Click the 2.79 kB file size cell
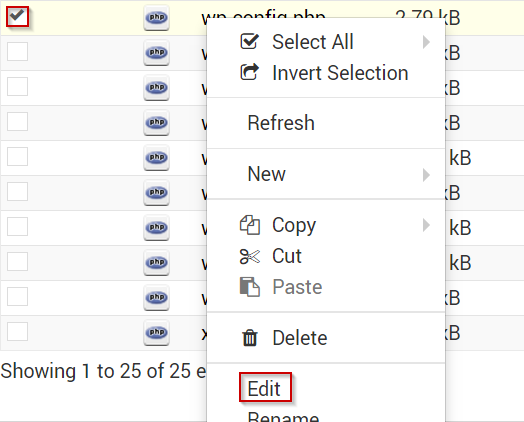This screenshot has height=422, width=524. [x=427, y=17]
